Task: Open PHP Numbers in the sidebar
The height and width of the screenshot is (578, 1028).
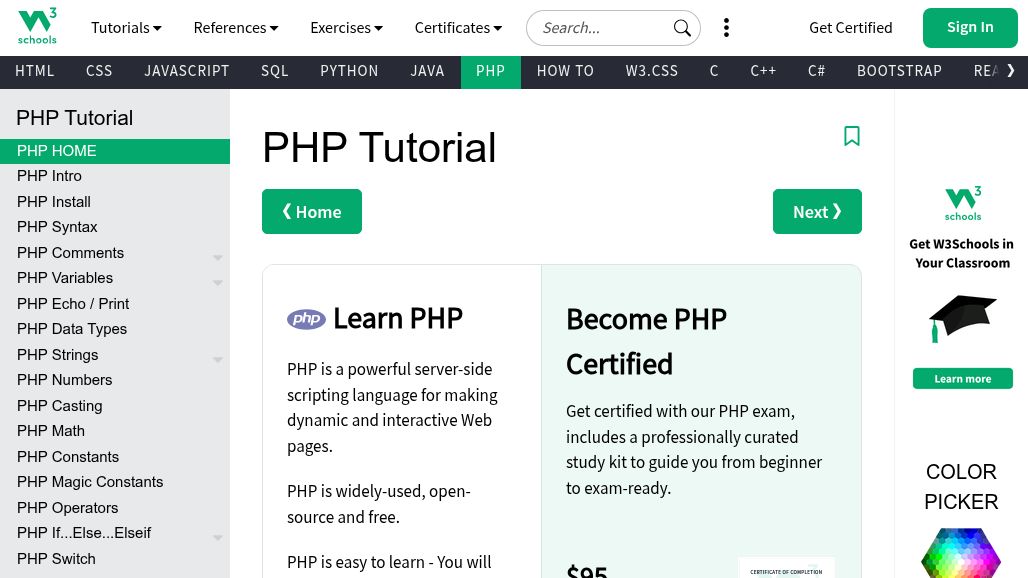Action: click(x=115, y=380)
